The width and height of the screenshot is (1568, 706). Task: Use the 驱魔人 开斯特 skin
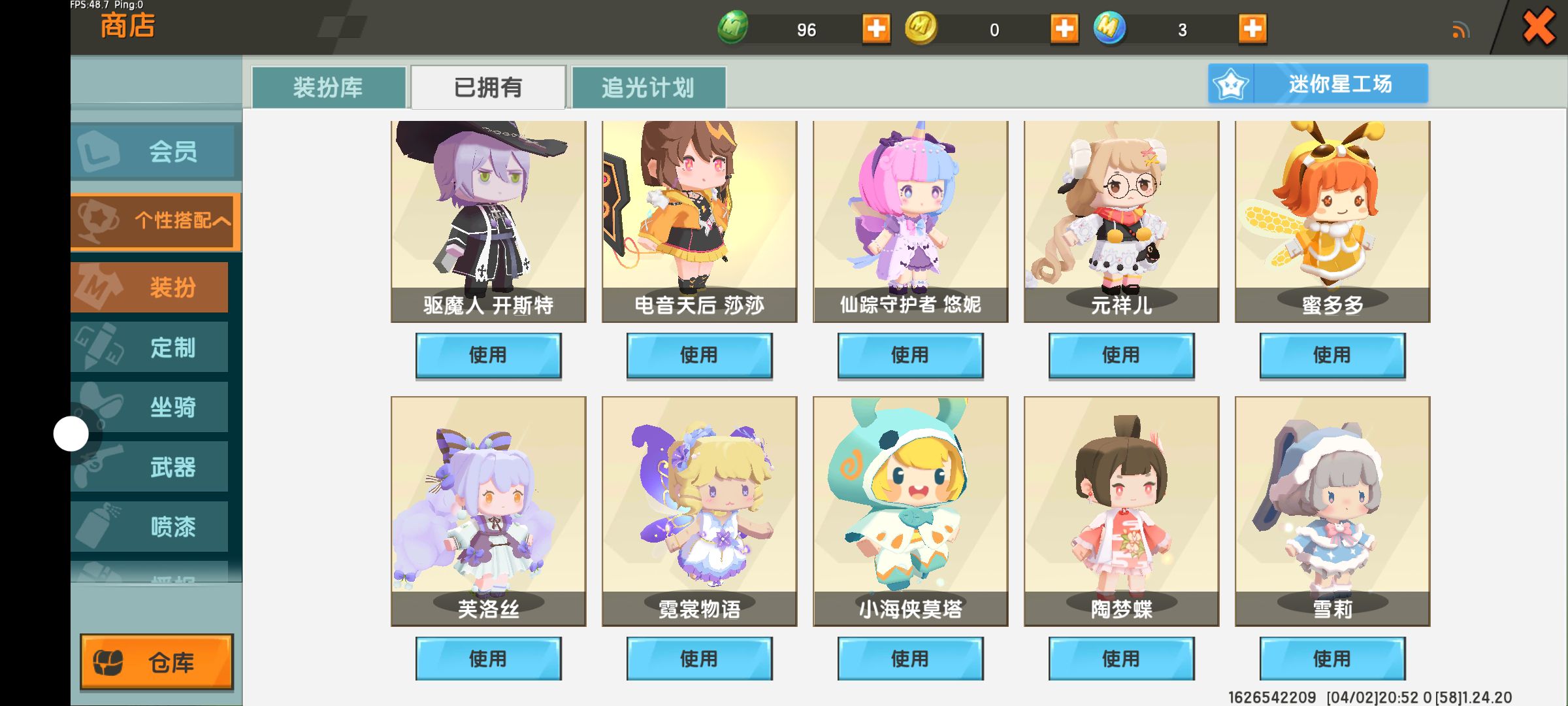[488, 356]
